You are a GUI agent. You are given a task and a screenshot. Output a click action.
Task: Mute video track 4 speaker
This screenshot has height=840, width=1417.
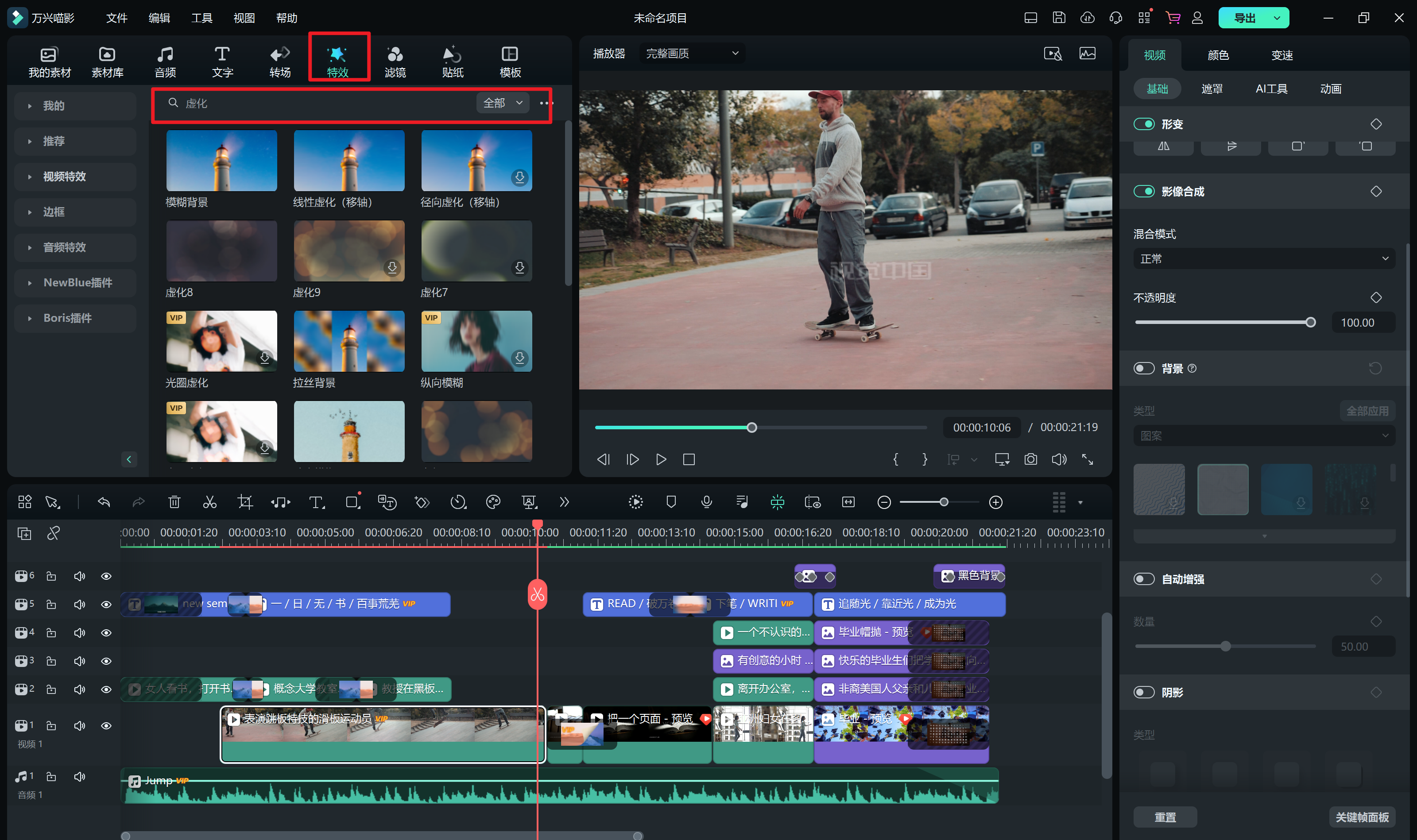[x=79, y=633]
